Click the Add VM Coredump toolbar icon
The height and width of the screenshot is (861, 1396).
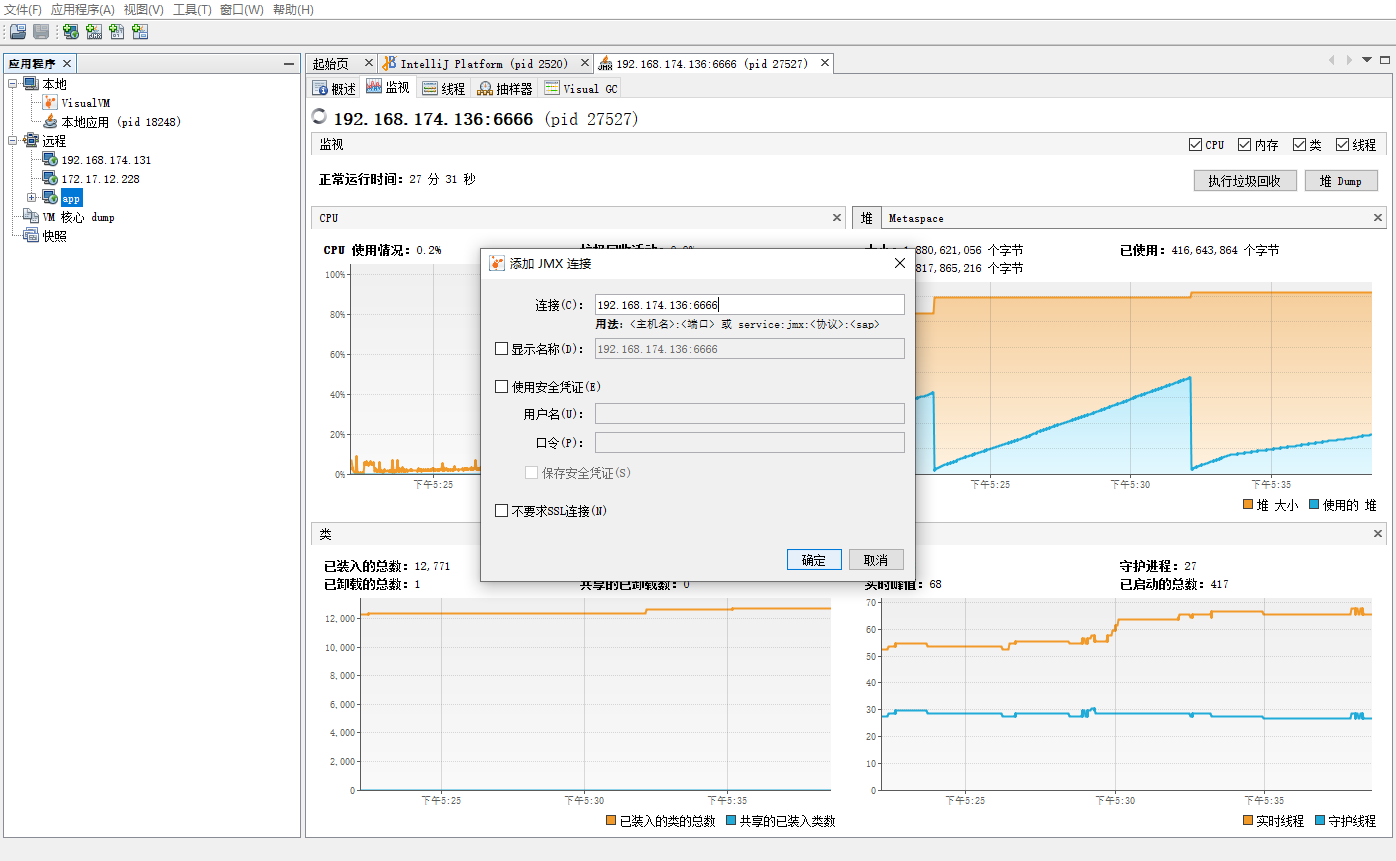[117, 32]
